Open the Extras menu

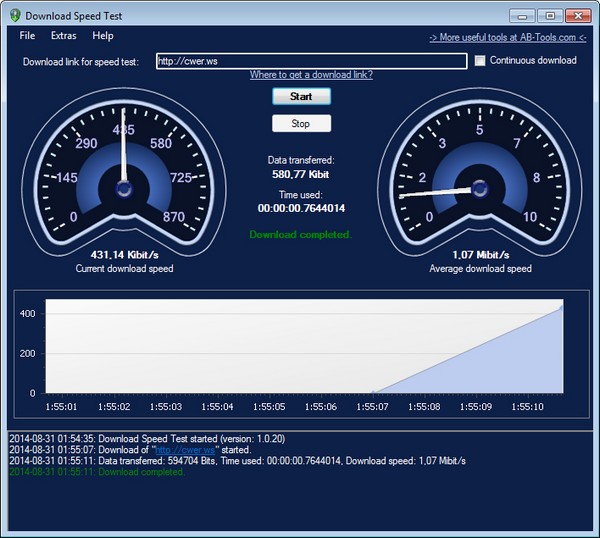click(63, 36)
